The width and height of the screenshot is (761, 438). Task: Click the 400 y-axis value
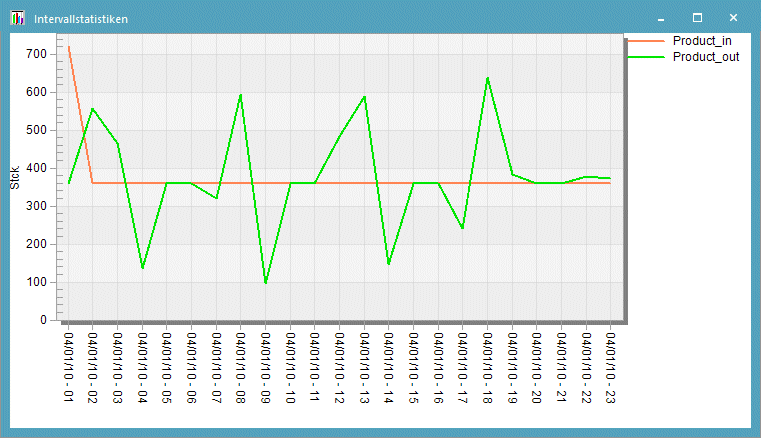[36, 168]
